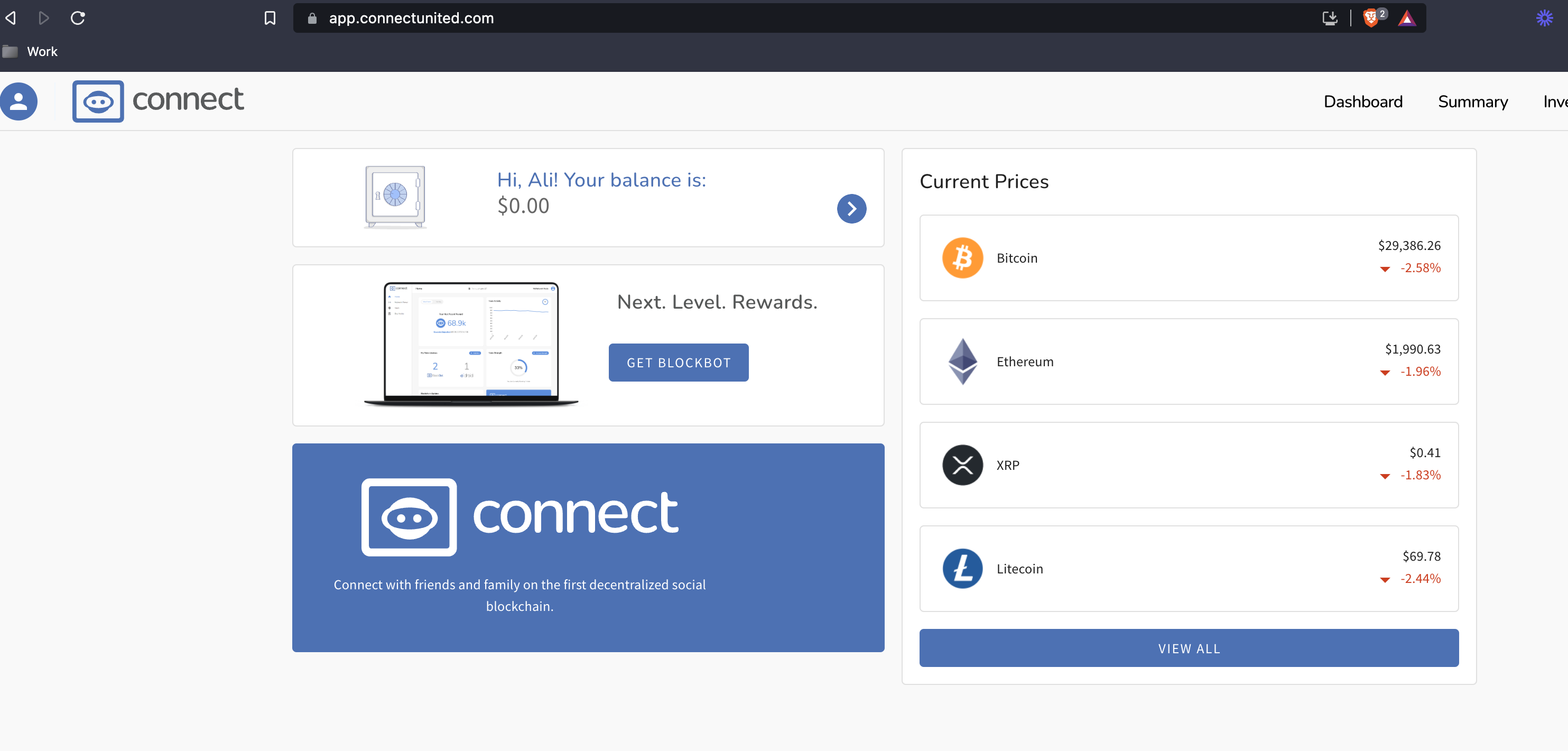The image size is (1568, 751).
Task: Click the lock icon in address bar
Action: point(312,18)
